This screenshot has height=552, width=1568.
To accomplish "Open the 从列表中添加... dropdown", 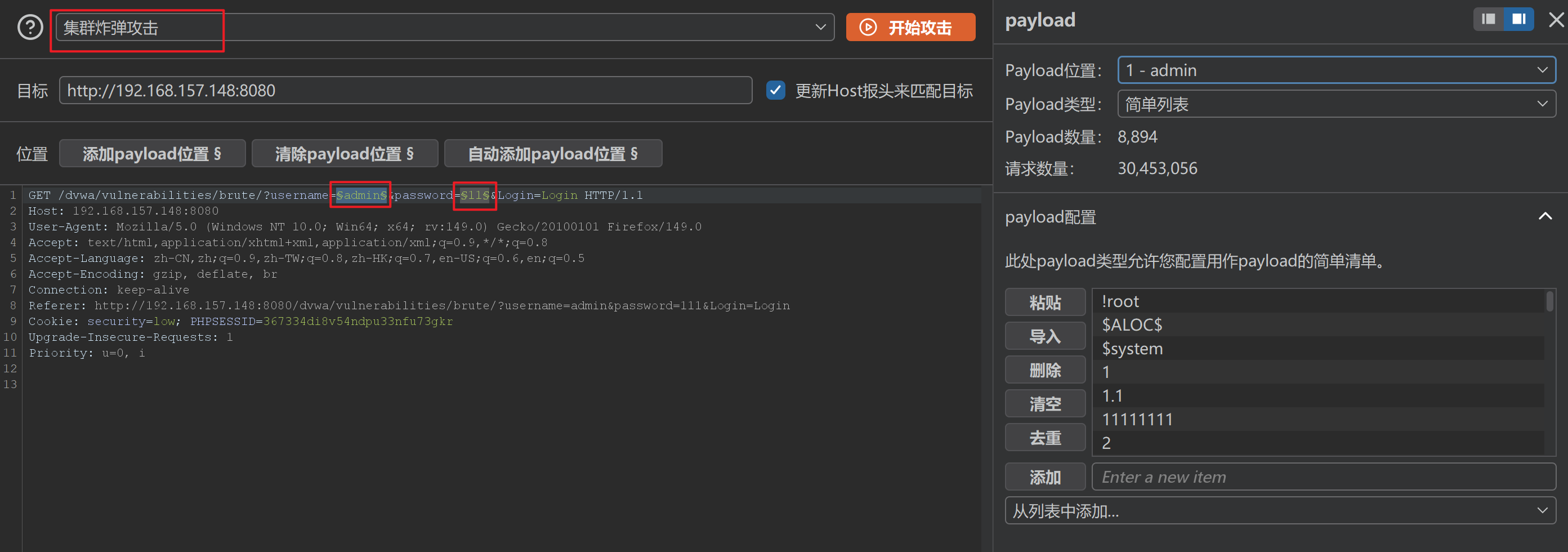I will tap(1280, 510).
